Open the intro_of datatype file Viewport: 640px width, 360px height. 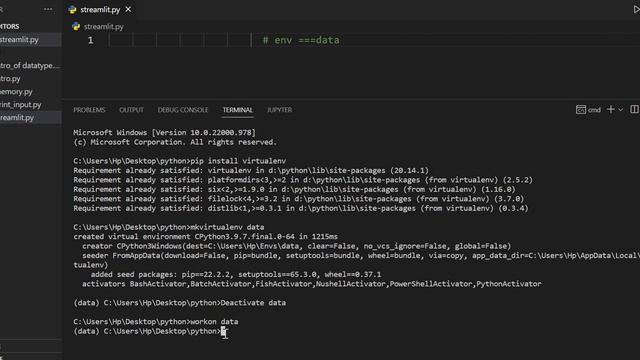click(x=31, y=65)
